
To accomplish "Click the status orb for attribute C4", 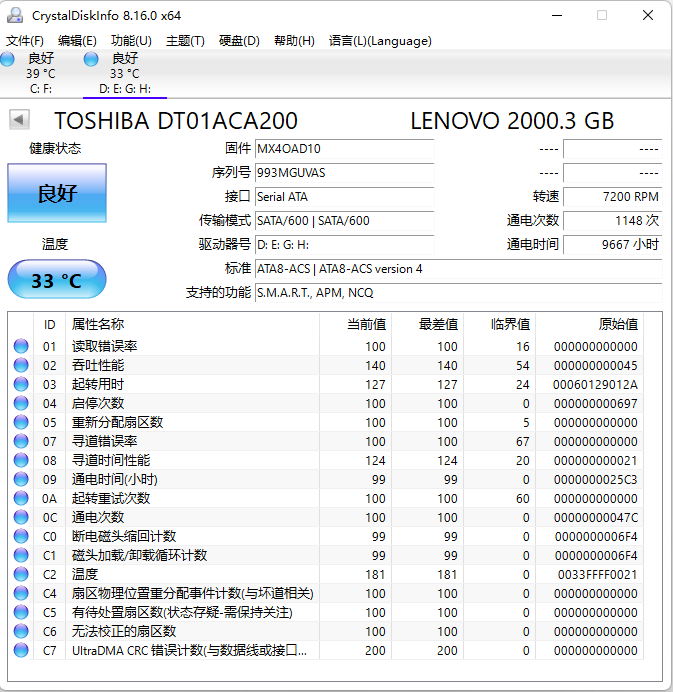I will coord(21,593).
